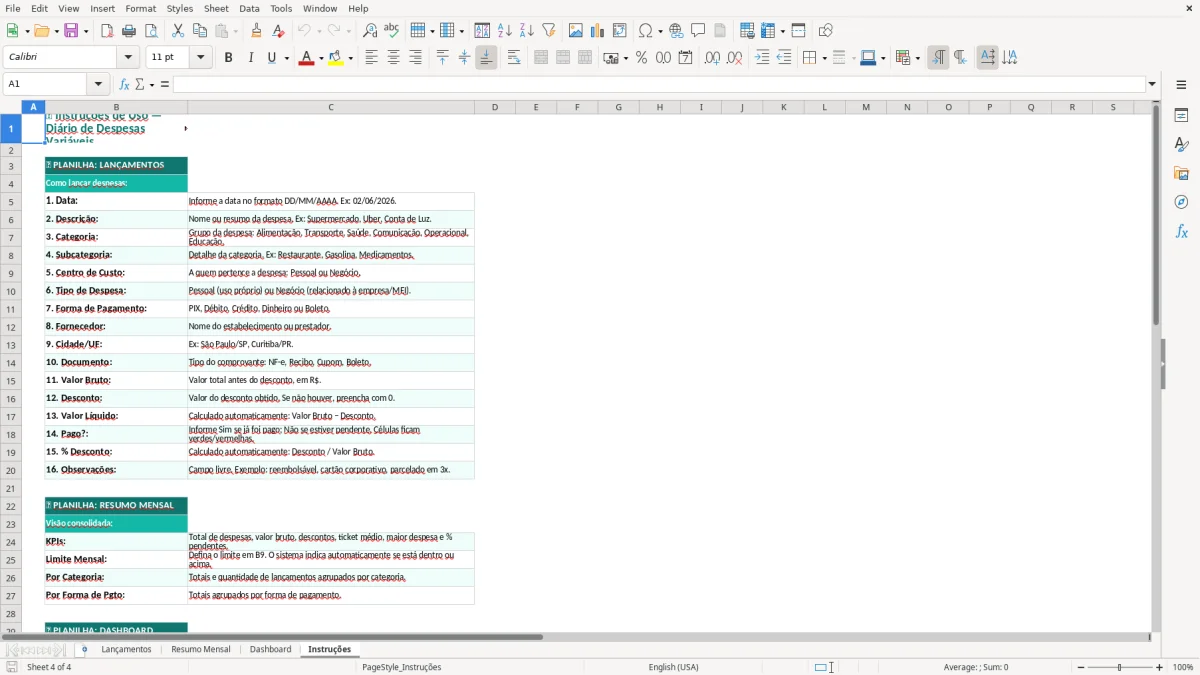Switch to Dashboard sheet tab
Image resolution: width=1200 pixels, height=675 pixels.
tap(270, 649)
